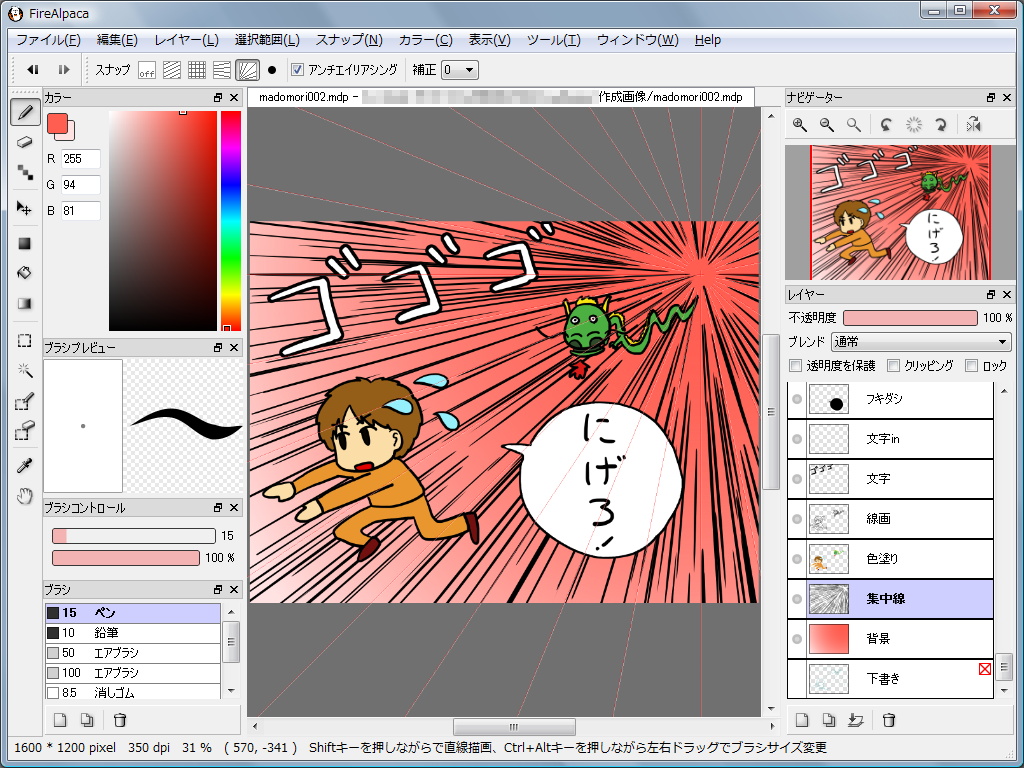Open the スナップ menu

click(349, 40)
